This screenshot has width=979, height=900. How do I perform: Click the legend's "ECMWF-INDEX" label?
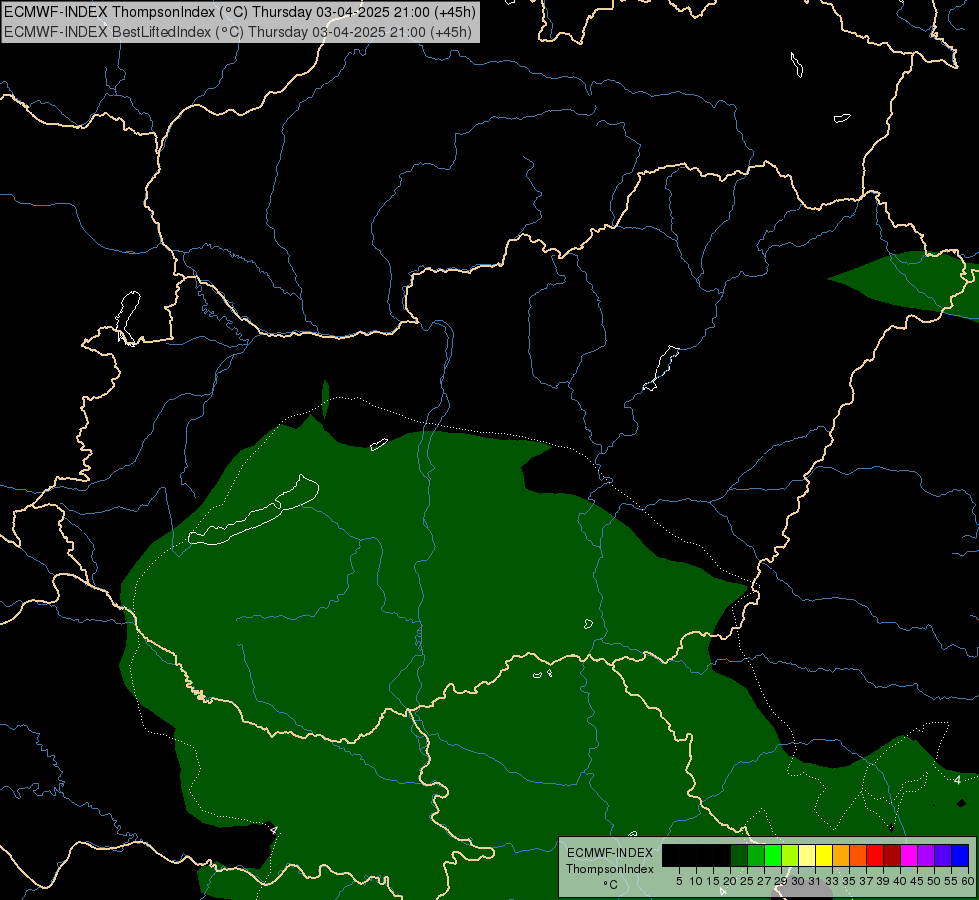pos(610,853)
